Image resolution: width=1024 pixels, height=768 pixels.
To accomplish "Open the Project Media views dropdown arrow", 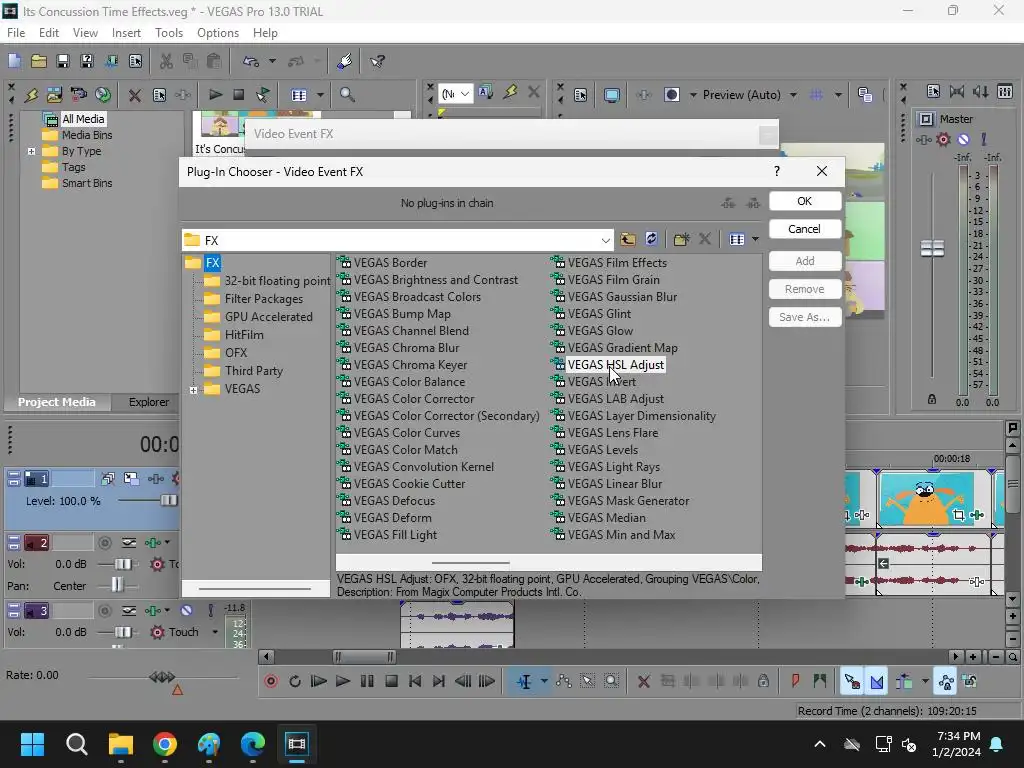I will point(320,95).
